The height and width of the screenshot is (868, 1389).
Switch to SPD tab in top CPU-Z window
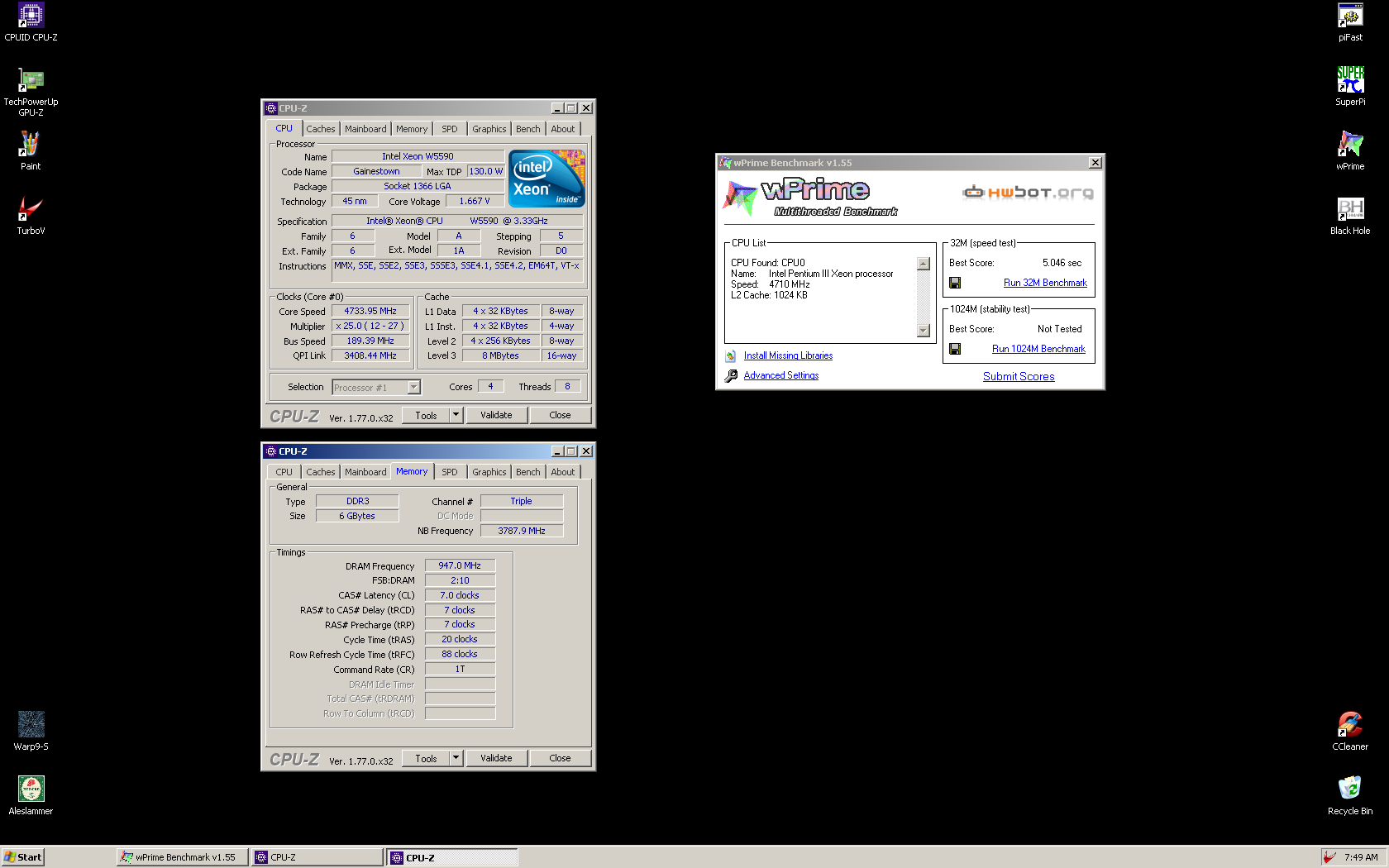(449, 129)
